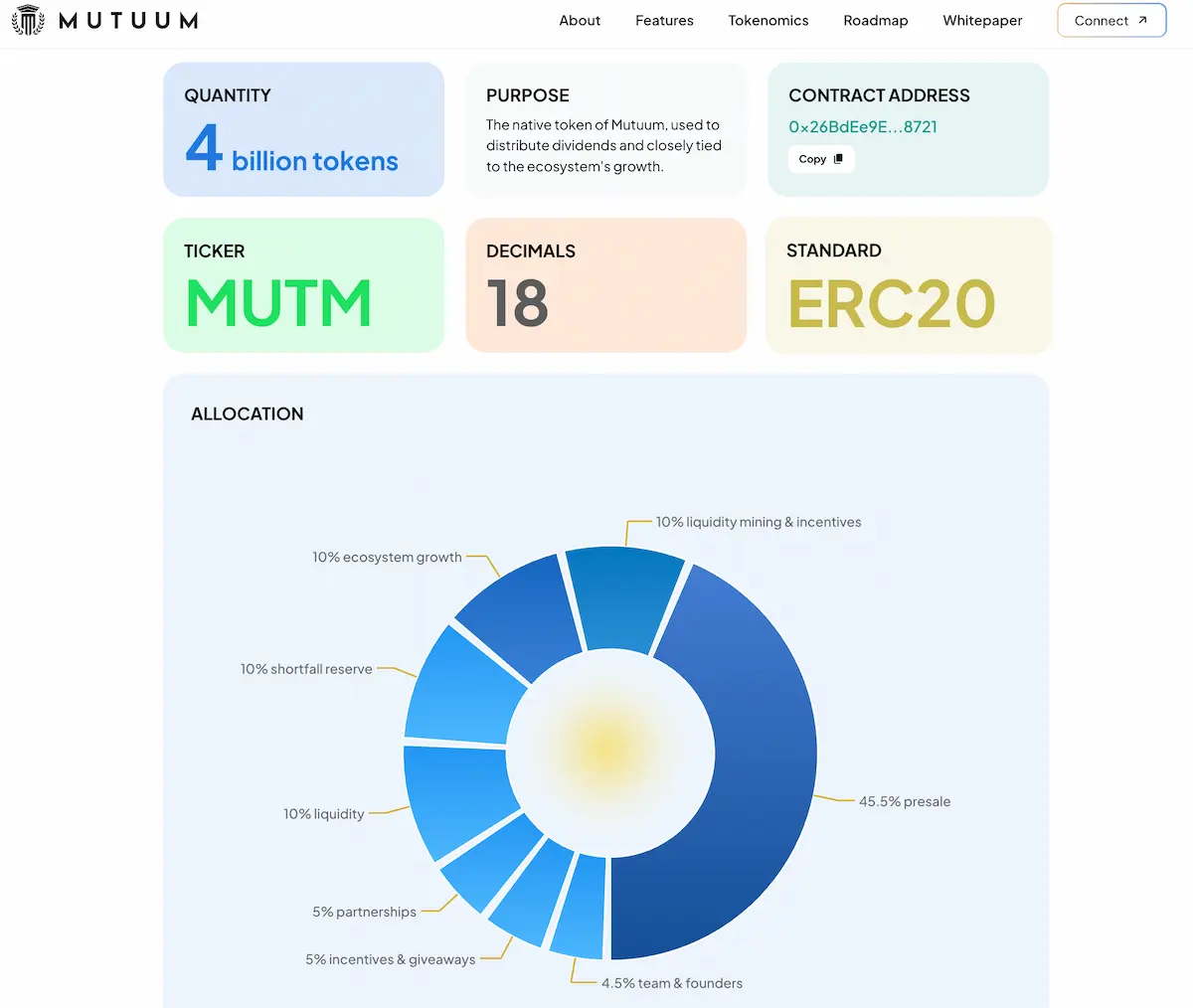Click the "10% shortfall reserve" label

pos(306,670)
